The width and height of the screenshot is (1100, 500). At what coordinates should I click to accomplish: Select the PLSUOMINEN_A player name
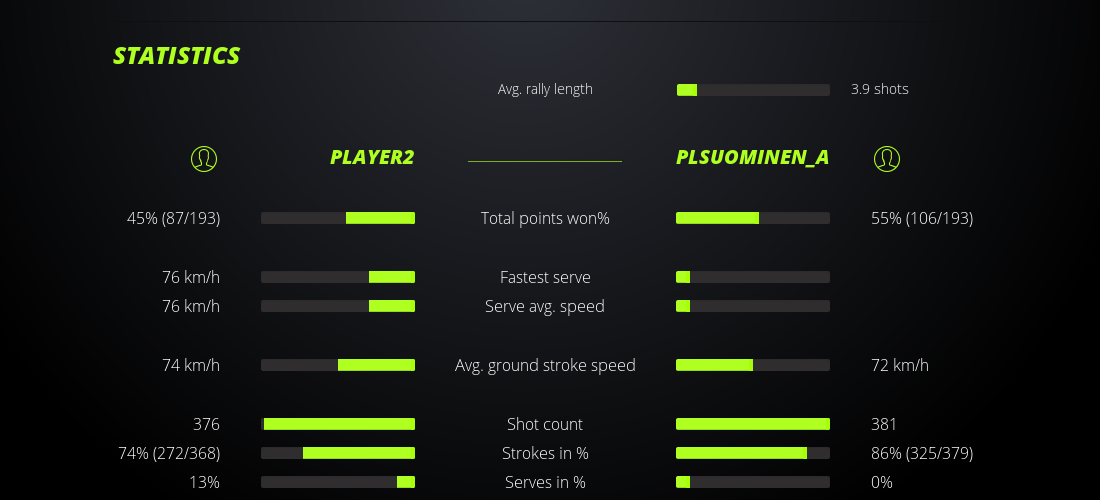(752, 157)
